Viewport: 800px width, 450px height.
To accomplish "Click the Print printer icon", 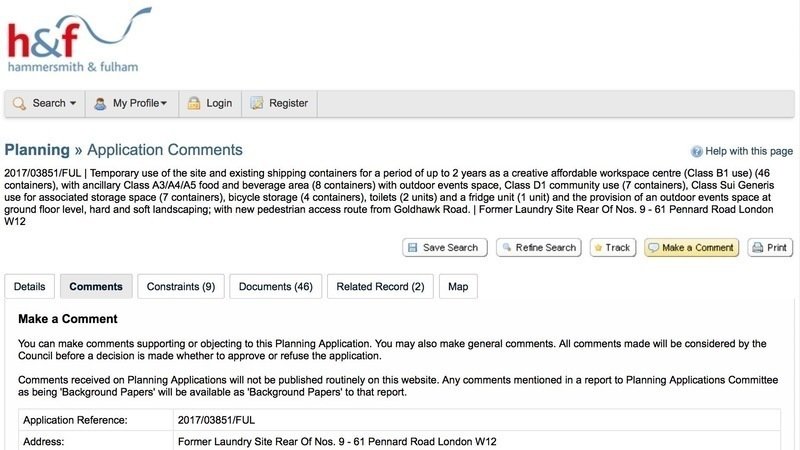I will coord(757,247).
